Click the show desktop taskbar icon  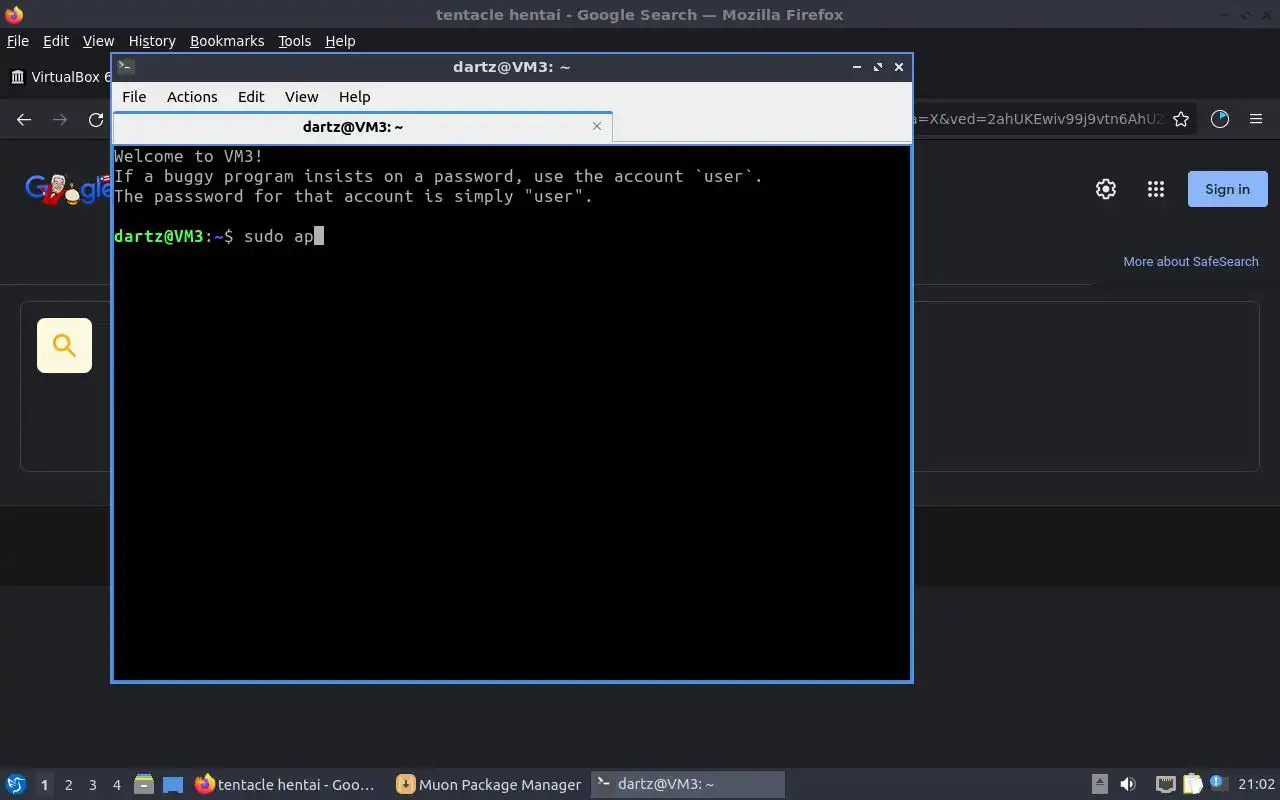pyautogui.click(x=173, y=785)
